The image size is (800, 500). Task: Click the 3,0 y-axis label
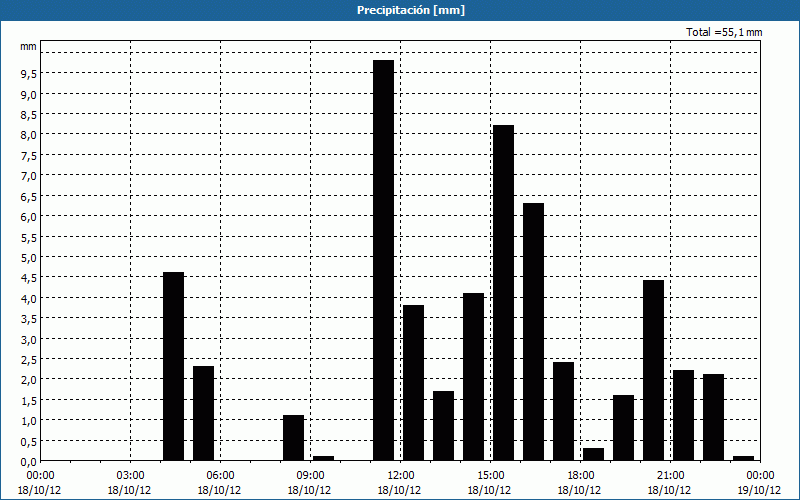(29, 339)
